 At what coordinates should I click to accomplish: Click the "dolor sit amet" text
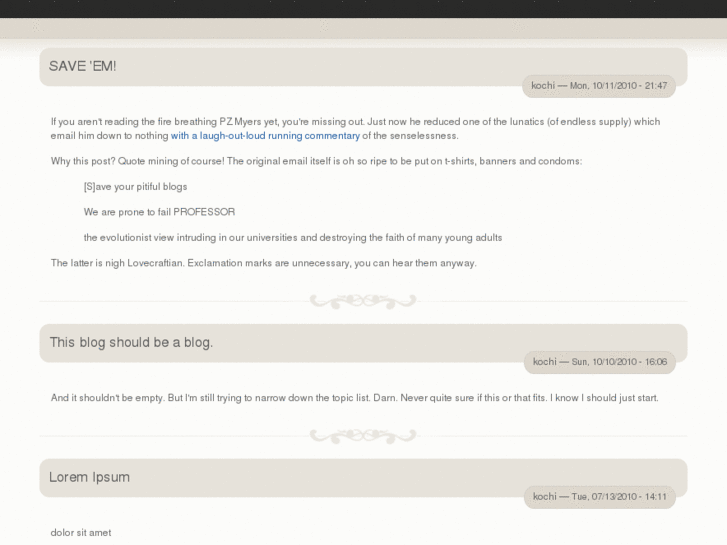click(81, 533)
